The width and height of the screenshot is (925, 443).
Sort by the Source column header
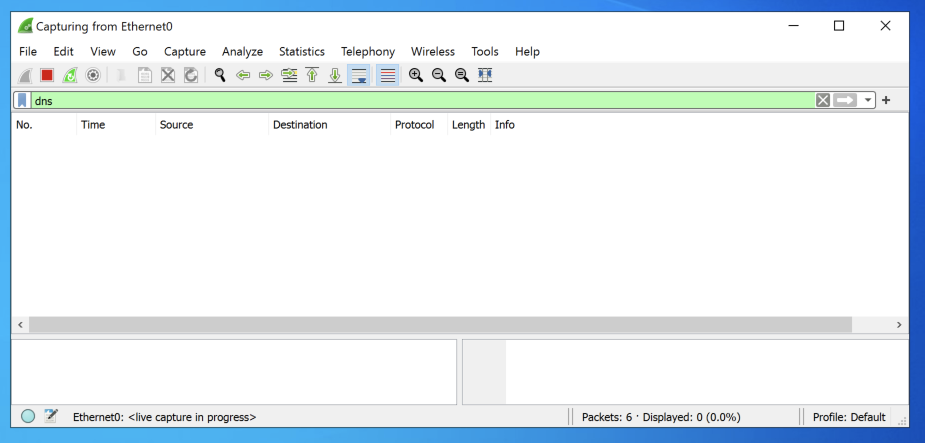(x=212, y=125)
